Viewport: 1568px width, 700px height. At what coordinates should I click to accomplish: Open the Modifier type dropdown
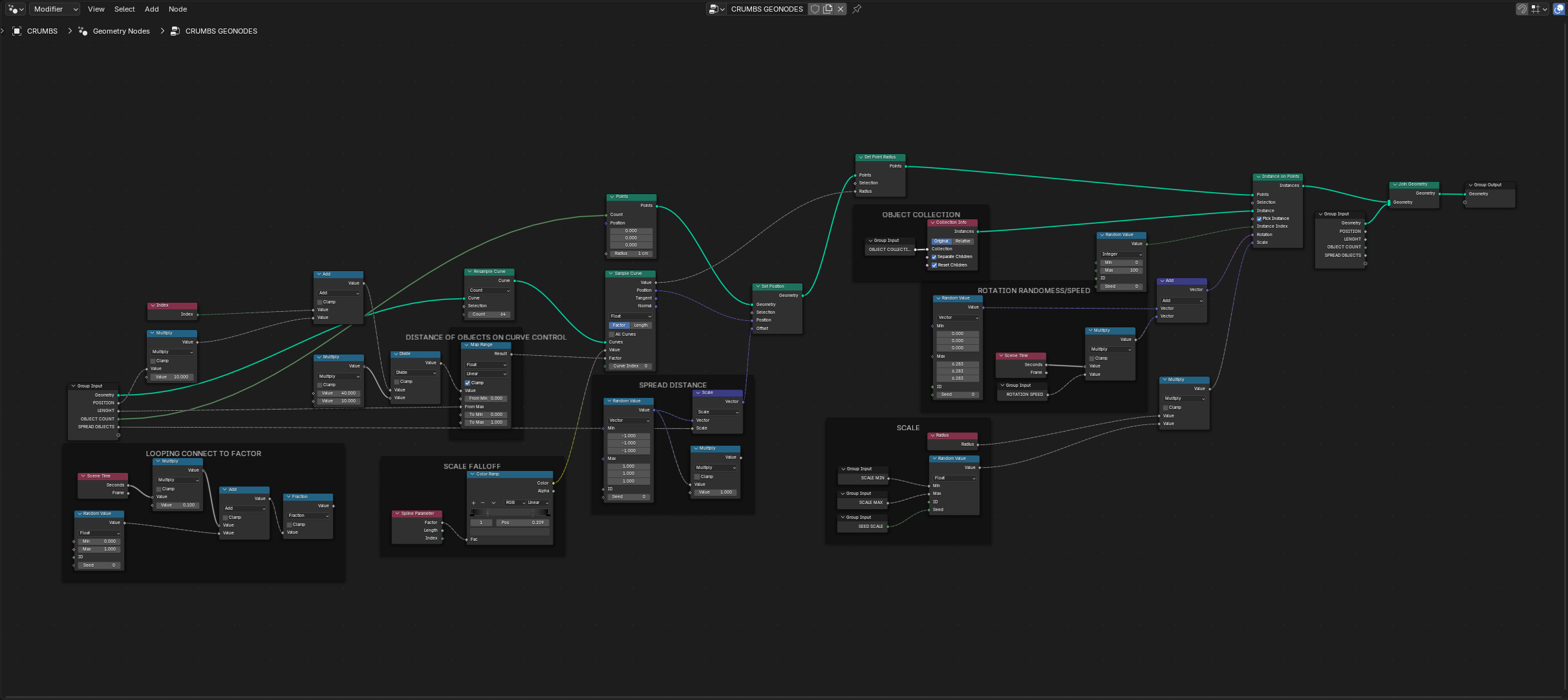click(55, 9)
